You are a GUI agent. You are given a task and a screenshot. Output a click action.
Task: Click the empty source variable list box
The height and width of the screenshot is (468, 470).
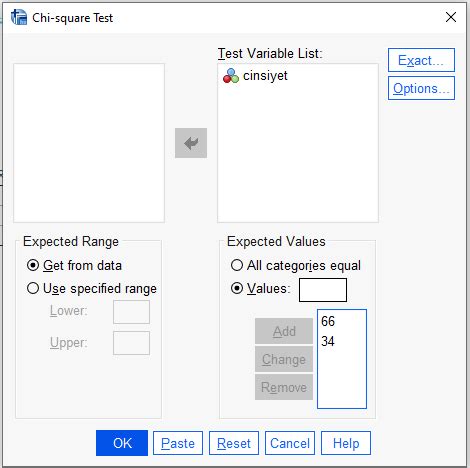(89, 143)
